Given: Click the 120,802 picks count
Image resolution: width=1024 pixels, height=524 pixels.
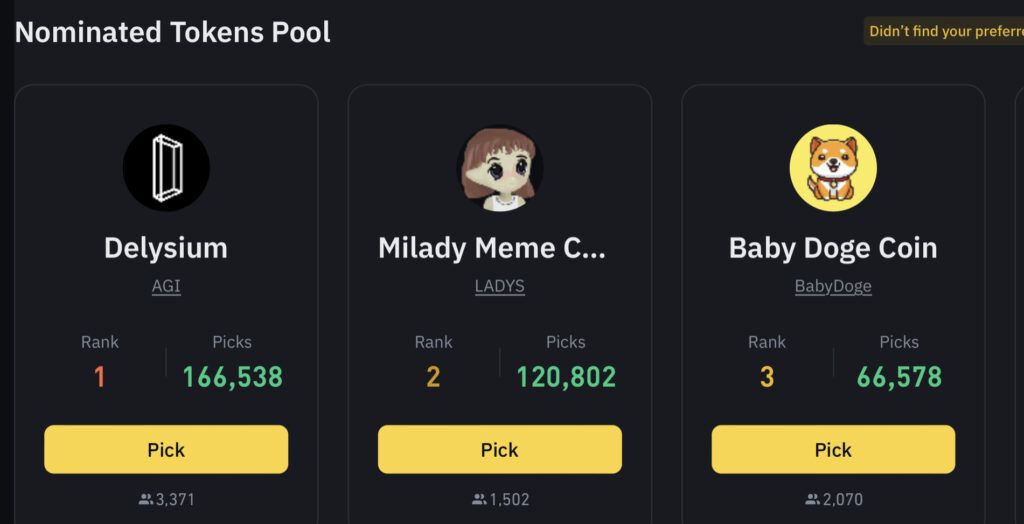Looking at the screenshot, I should tap(566, 377).
